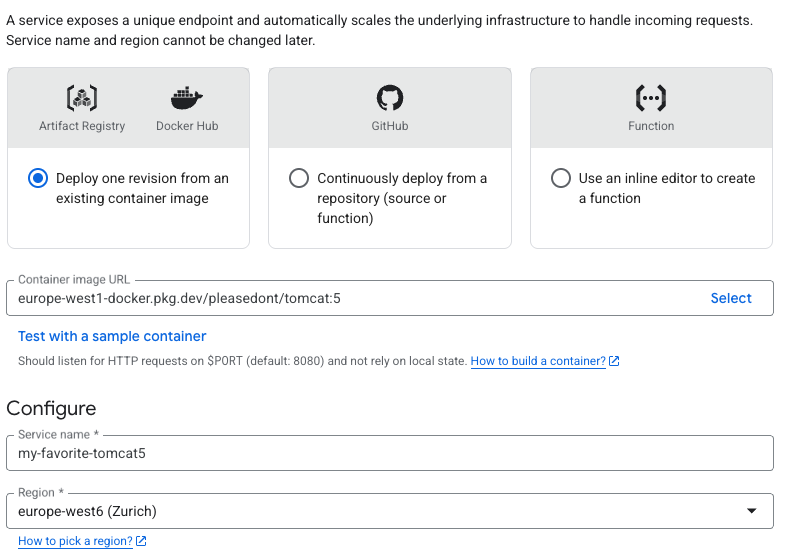Click the Artifact Registry label
Image resolution: width=787 pixels, height=560 pixels.
tap(82, 126)
